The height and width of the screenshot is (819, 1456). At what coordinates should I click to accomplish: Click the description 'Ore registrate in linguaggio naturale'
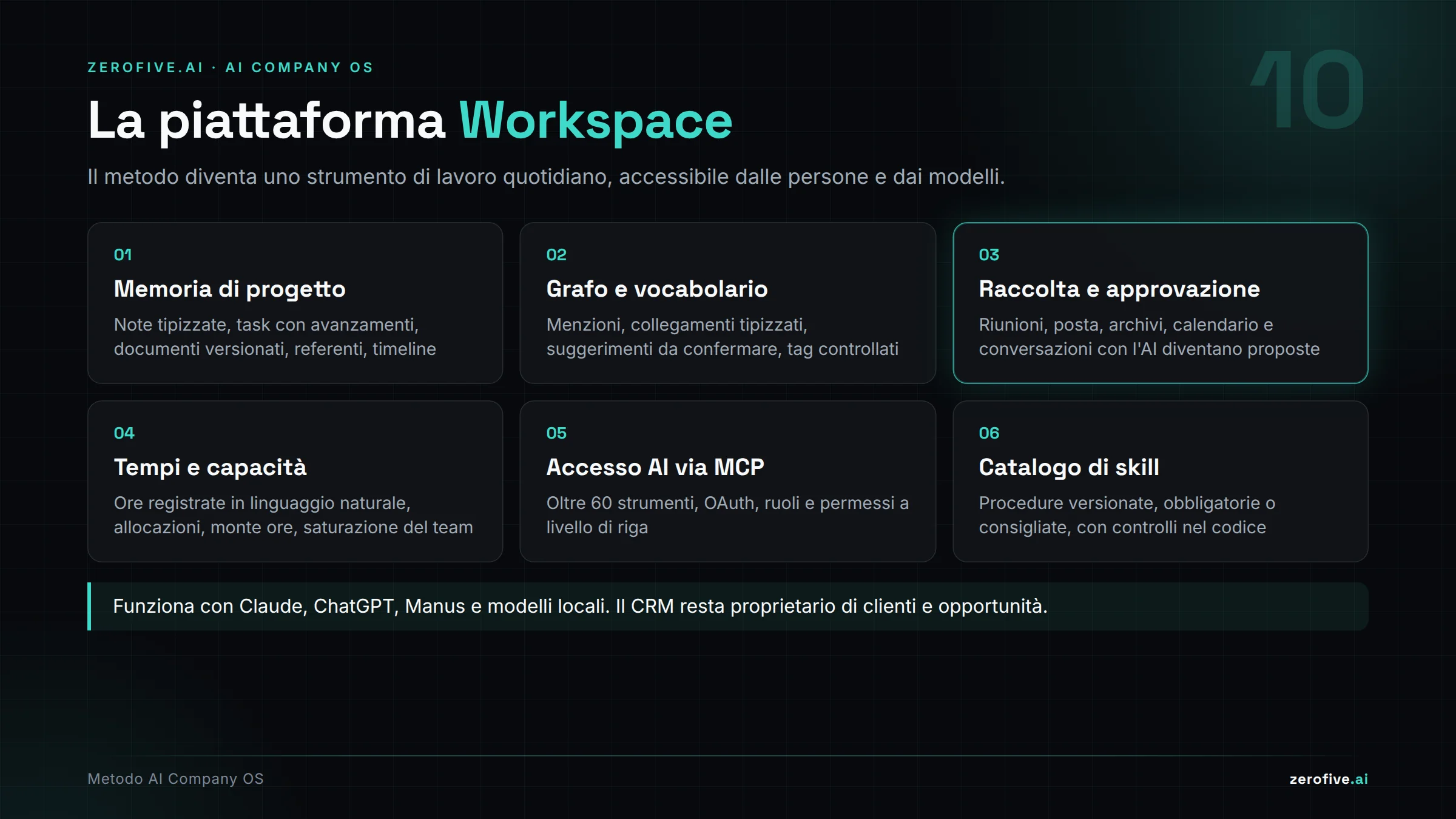294,515
